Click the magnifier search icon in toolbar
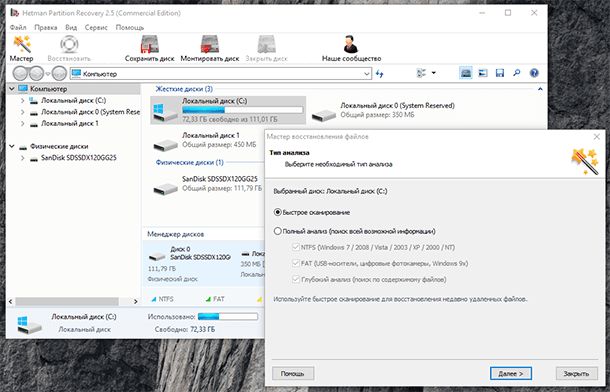This screenshot has height=392, width=610. click(517, 73)
